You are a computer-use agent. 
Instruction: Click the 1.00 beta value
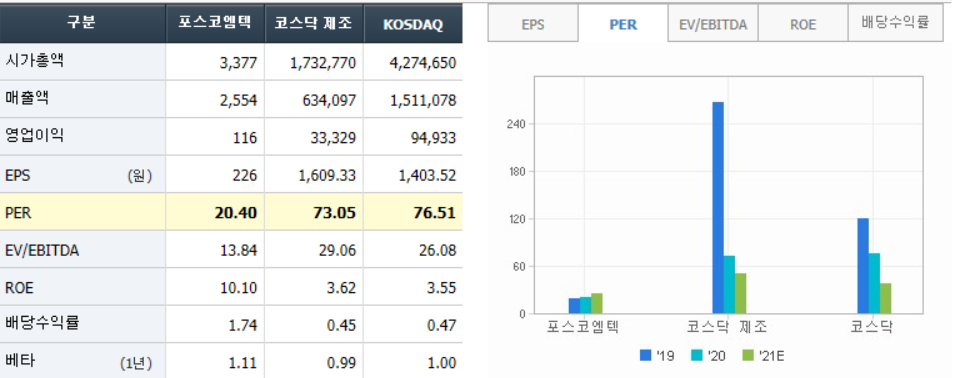(x=441, y=363)
